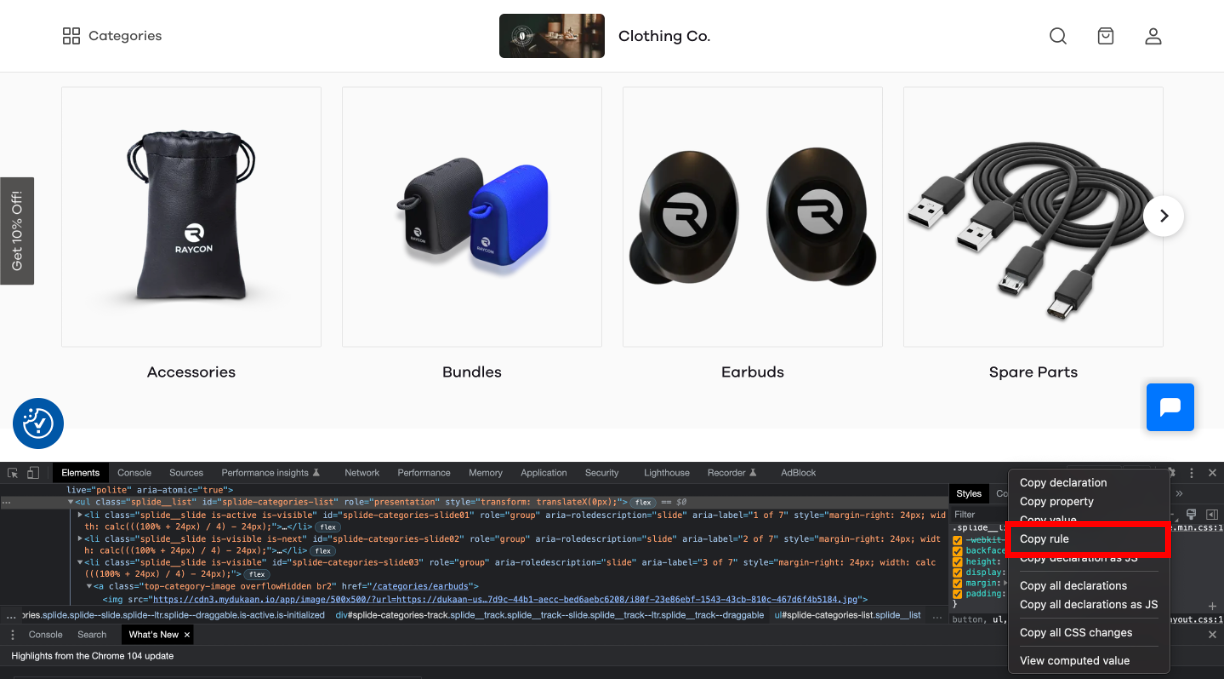Open the store search icon
1224x680 pixels.
(x=1058, y=36)
